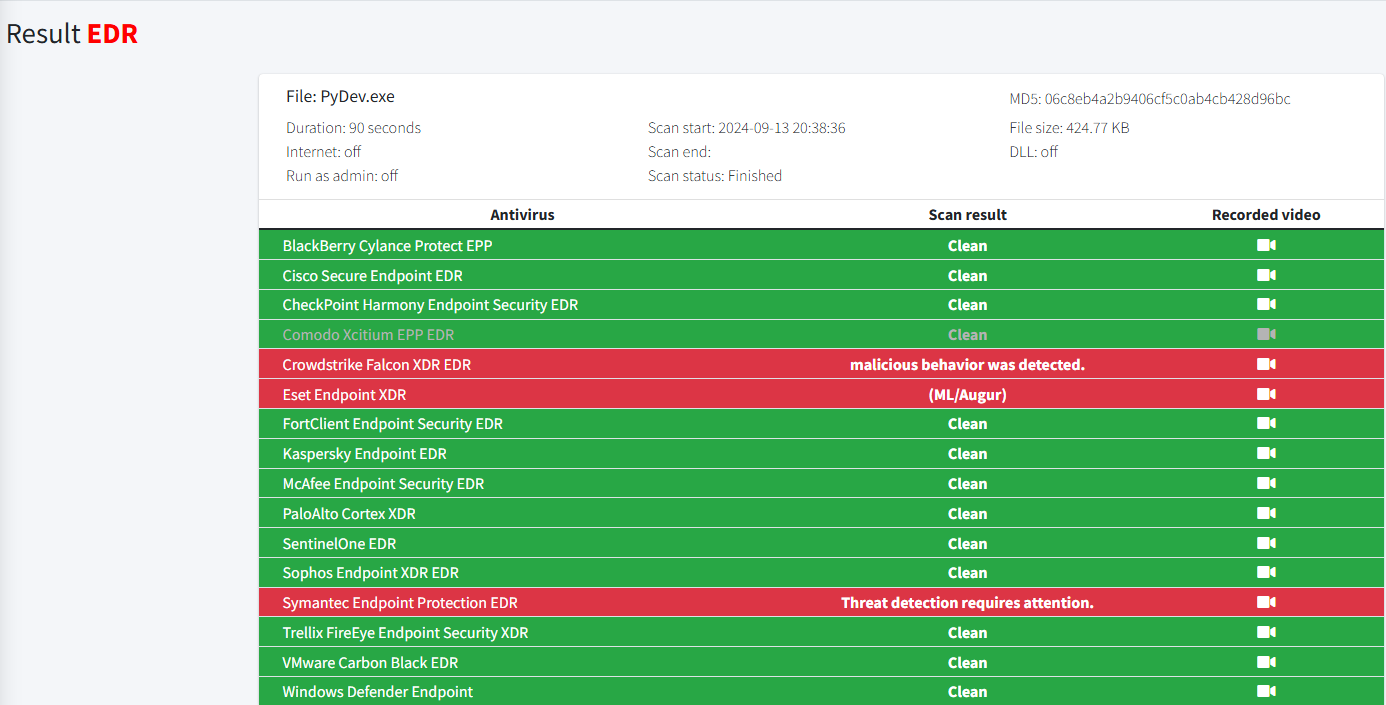
Task: Play the SentinelOne EDR recorded video
Action: click(1266, 543)
